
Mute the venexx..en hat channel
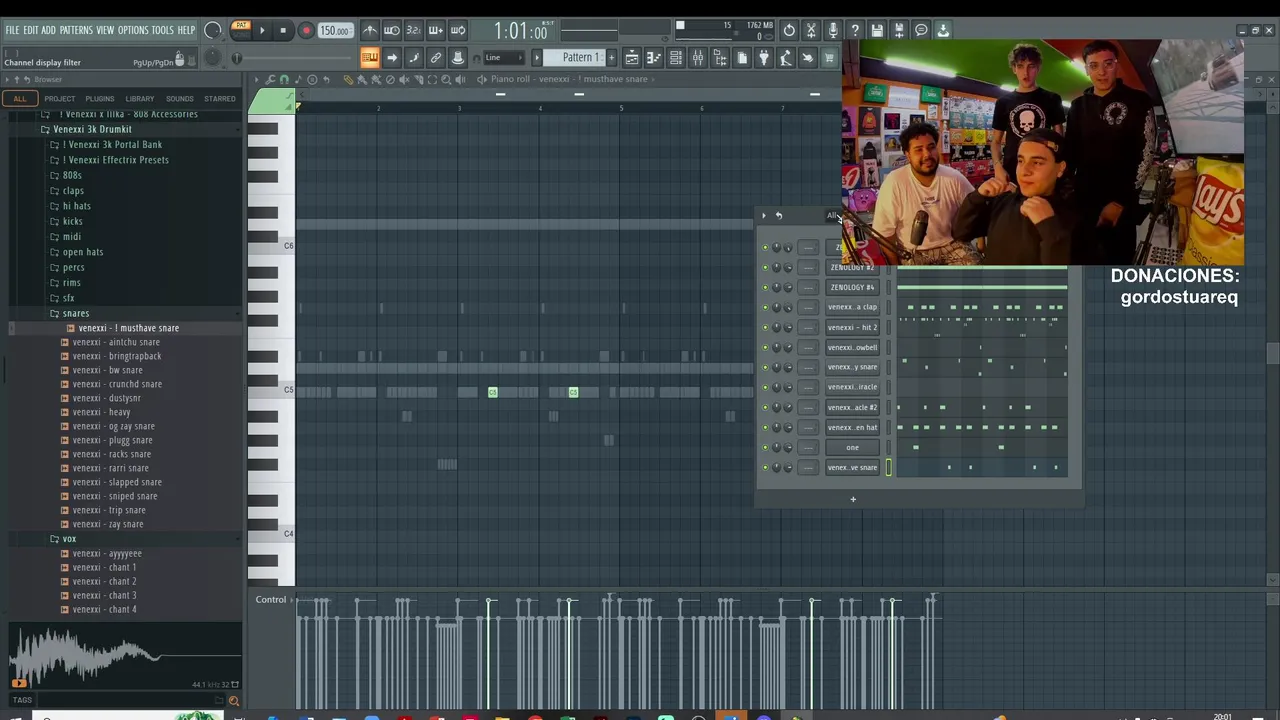point(765,428)
